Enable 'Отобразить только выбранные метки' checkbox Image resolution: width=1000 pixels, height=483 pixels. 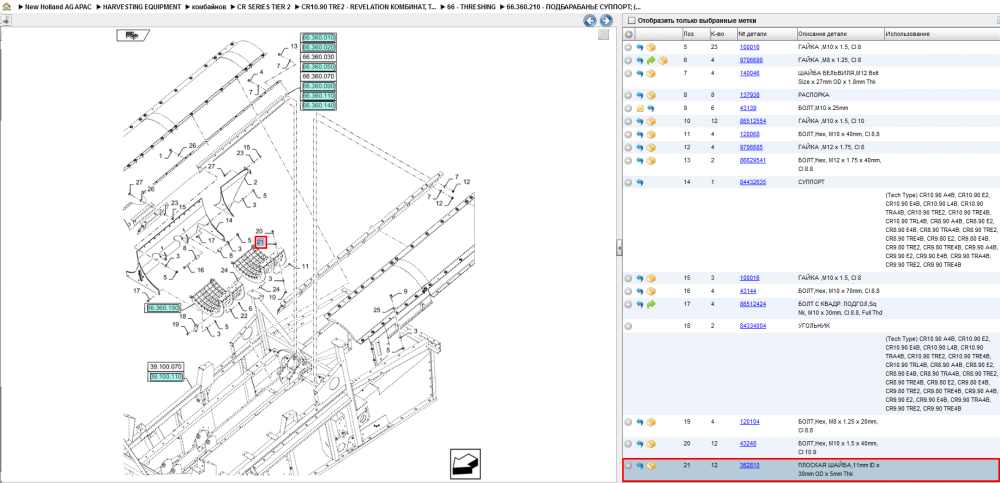(x=632, y=20)
